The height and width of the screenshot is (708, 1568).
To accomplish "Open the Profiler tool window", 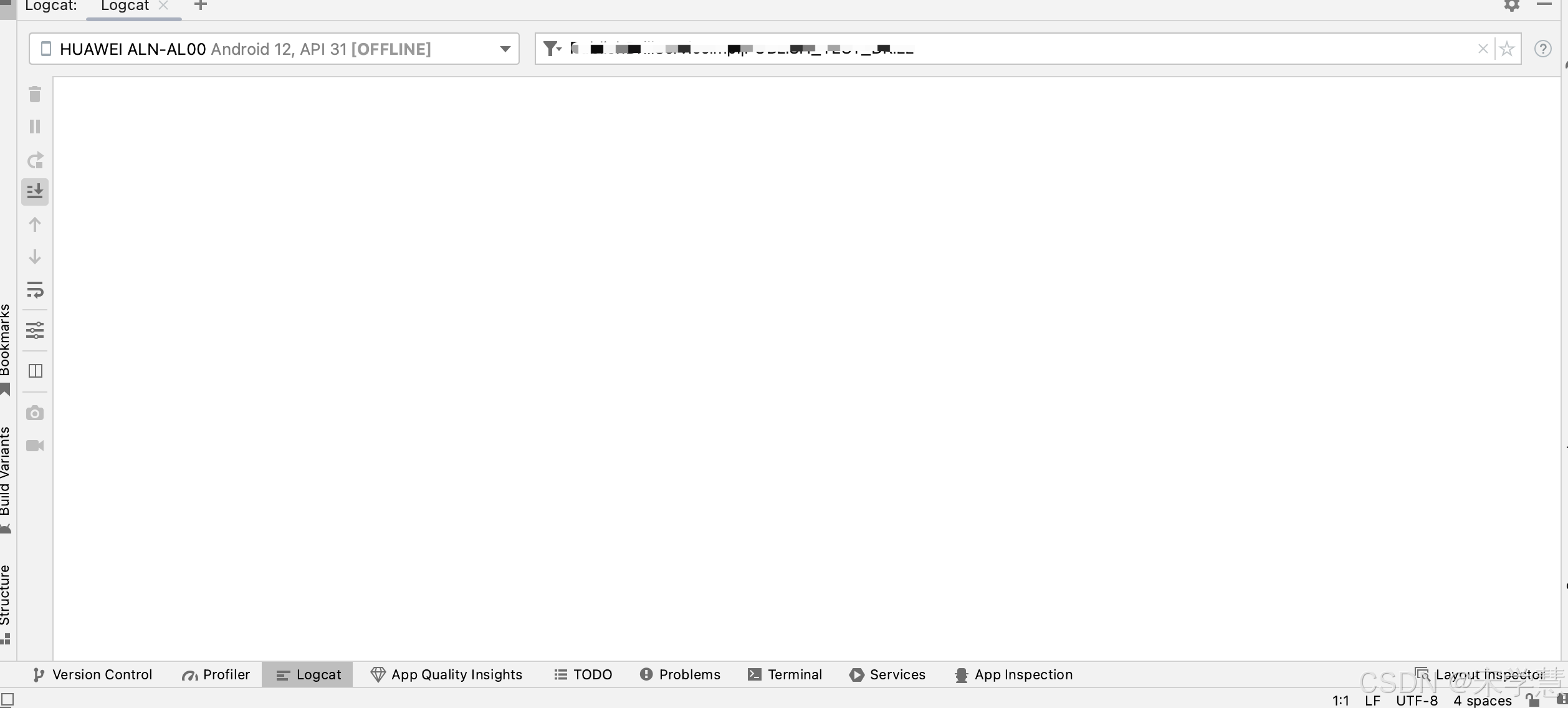I will (x=216, y=674).
